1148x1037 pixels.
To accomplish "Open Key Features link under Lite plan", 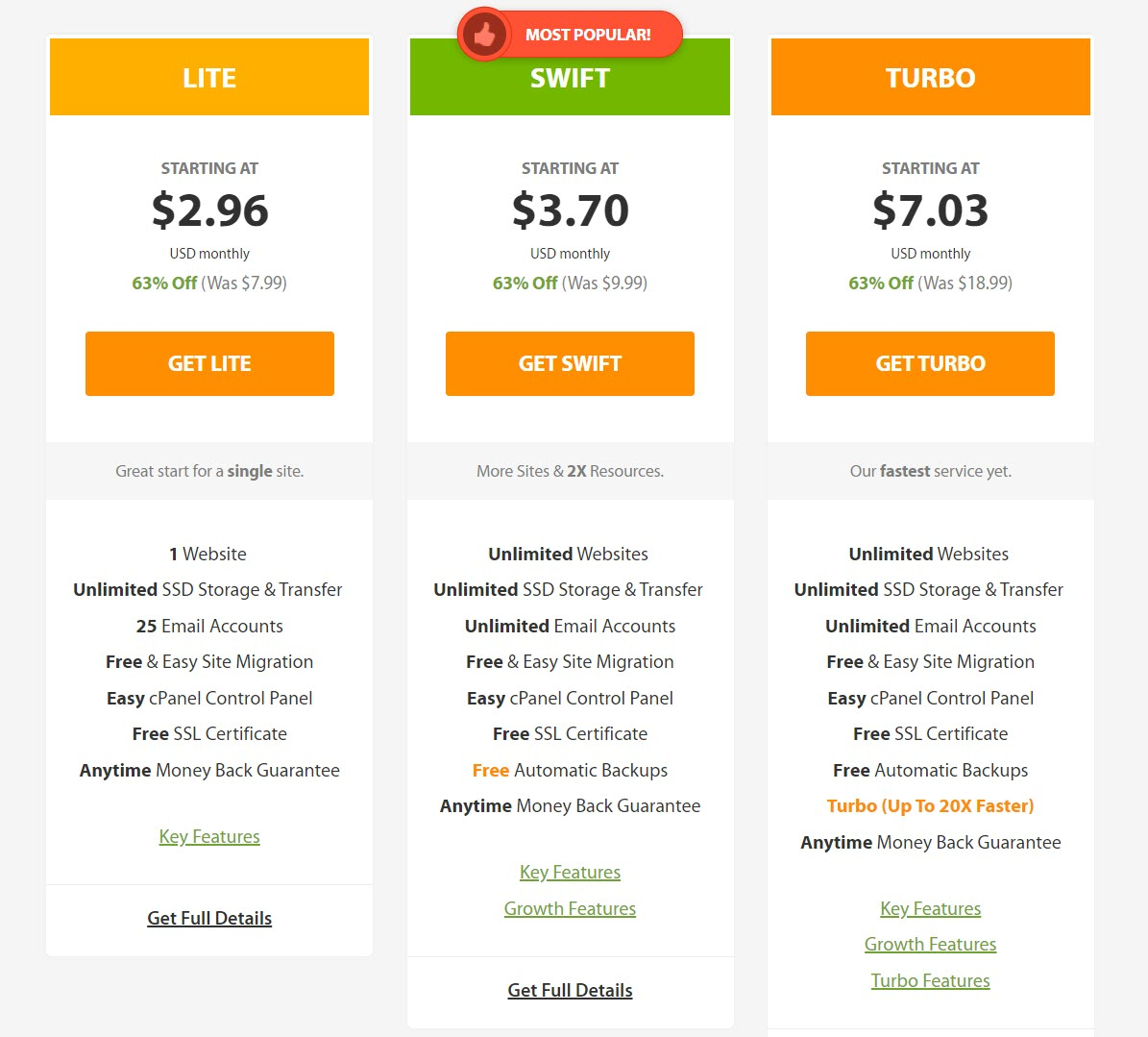I will pos(209,836).
